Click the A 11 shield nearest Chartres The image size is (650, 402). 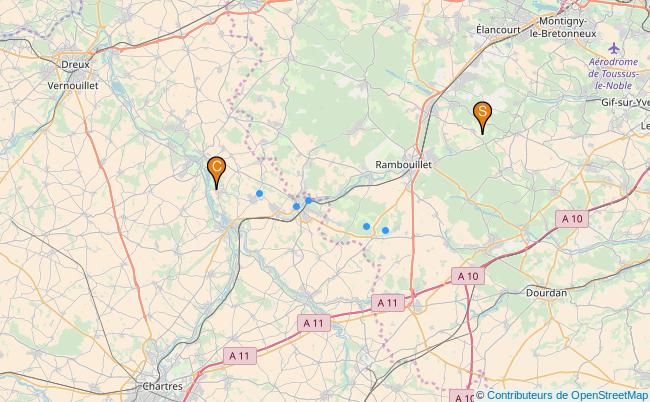[240, 356]
